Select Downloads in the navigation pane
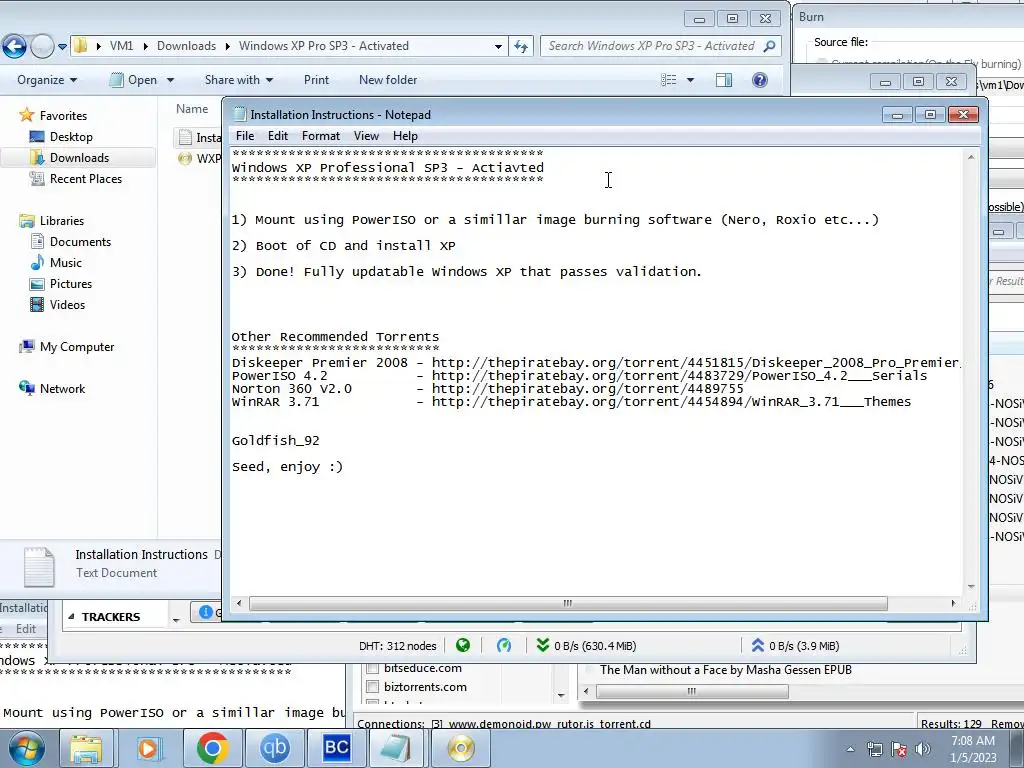 pos(79,157)
